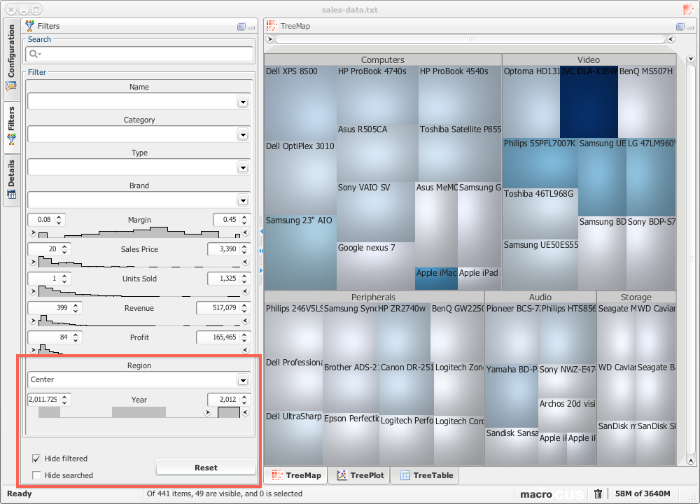Click the garbage collection trash icon
Viewport: 700px width, 504px height.
598,493
